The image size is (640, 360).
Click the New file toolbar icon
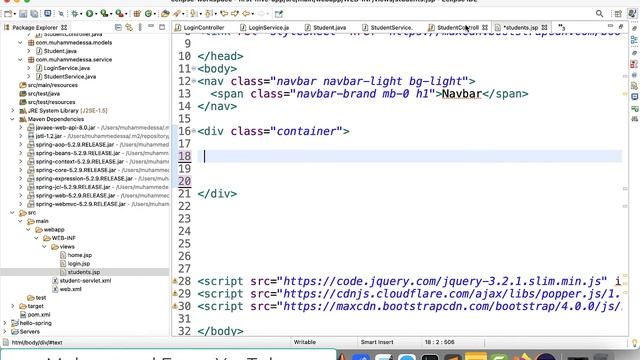8,13
